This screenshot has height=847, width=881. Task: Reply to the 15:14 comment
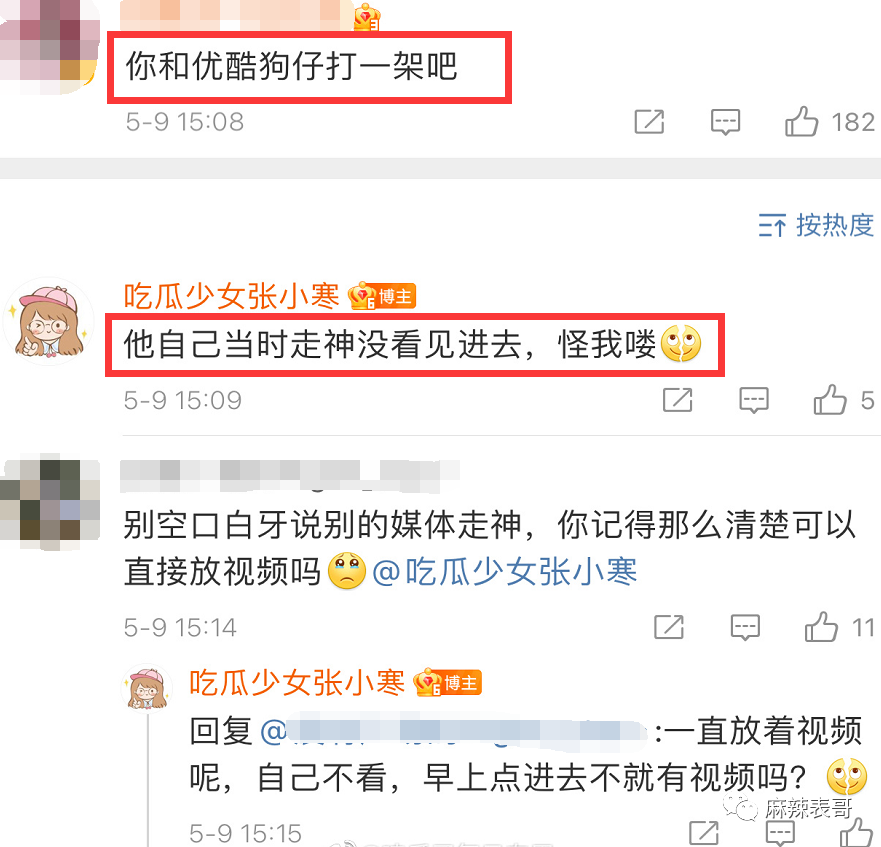[x=745, y=627]
